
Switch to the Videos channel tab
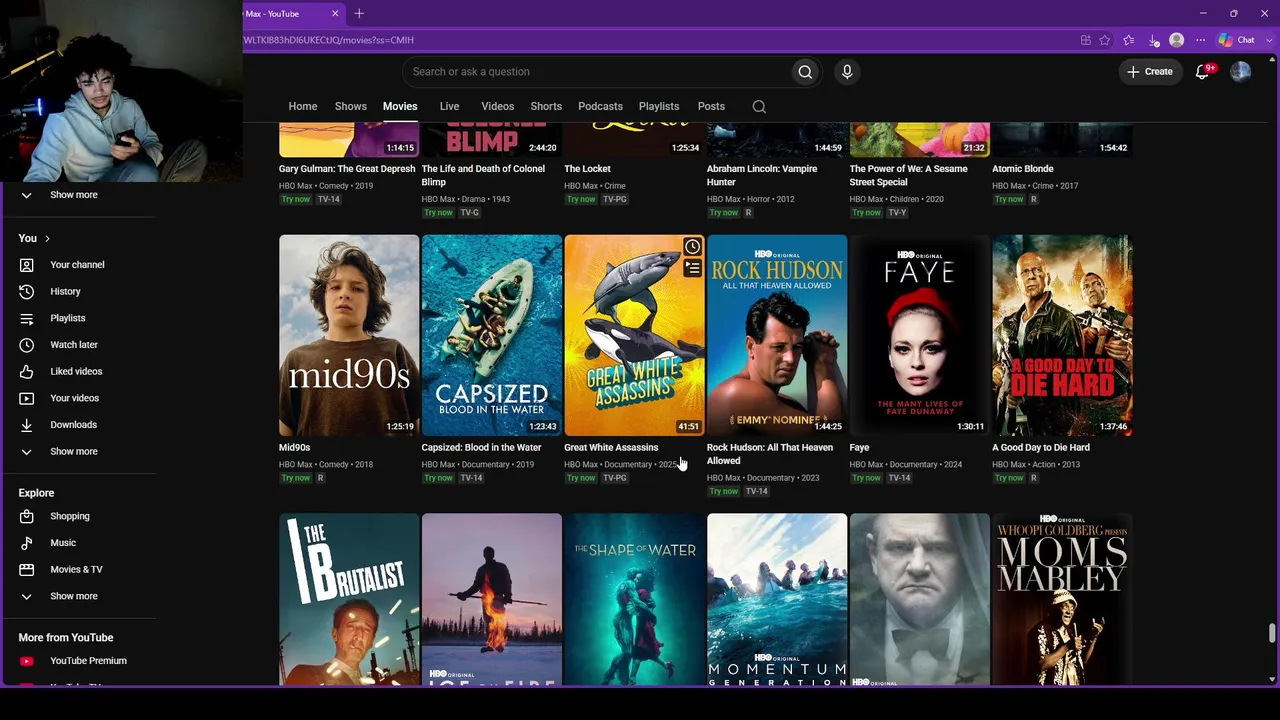coord(497,106)
